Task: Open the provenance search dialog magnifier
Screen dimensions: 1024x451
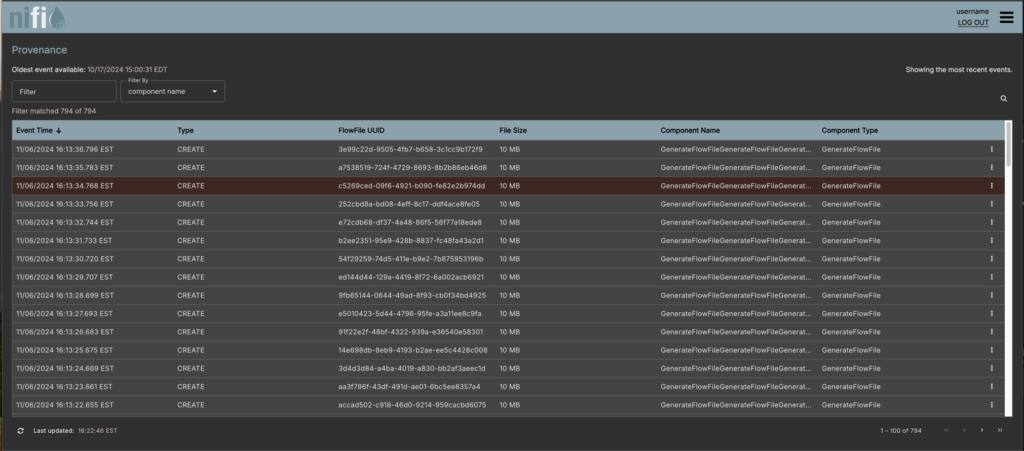Action: (x=1003, y=99)
